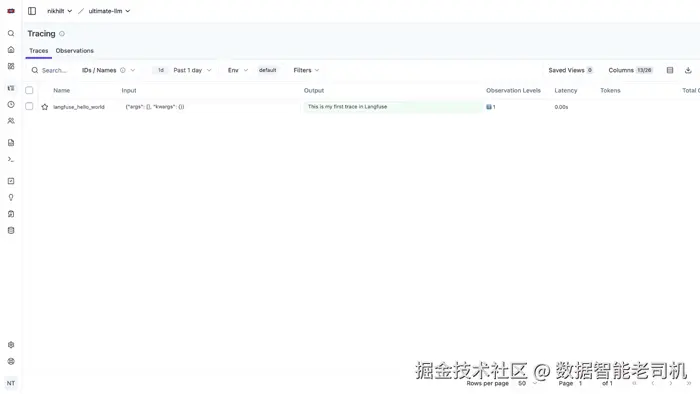Screen dimensions: 700x394
Task: Click the observation level icon in row
Action: point(489,107)
